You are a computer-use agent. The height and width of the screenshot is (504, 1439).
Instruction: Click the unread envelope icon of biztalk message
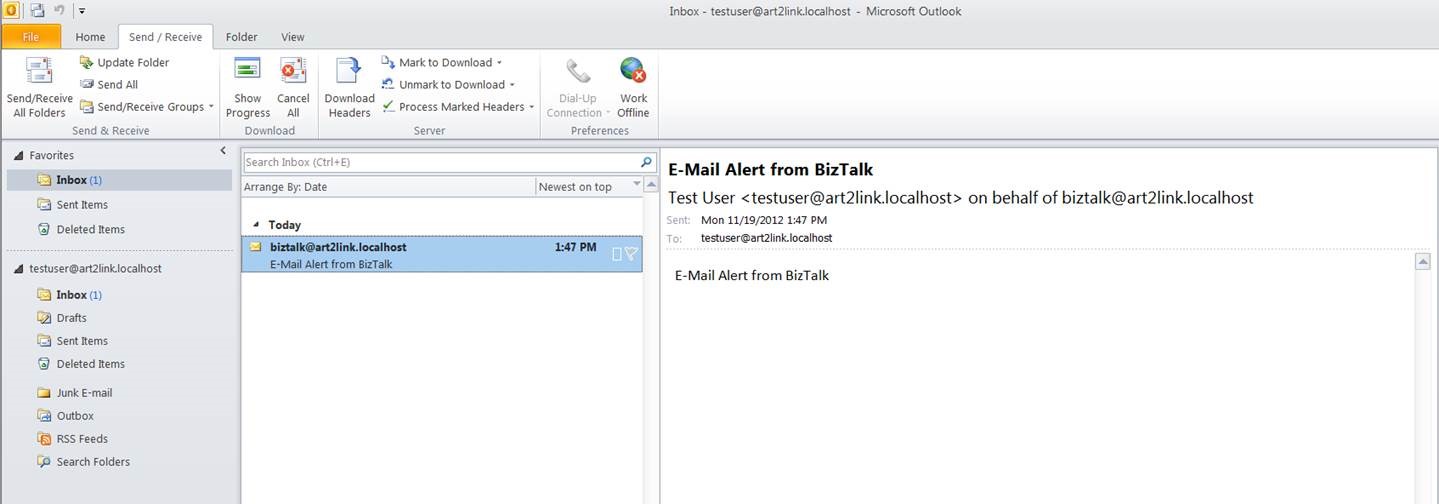[256, 247]
